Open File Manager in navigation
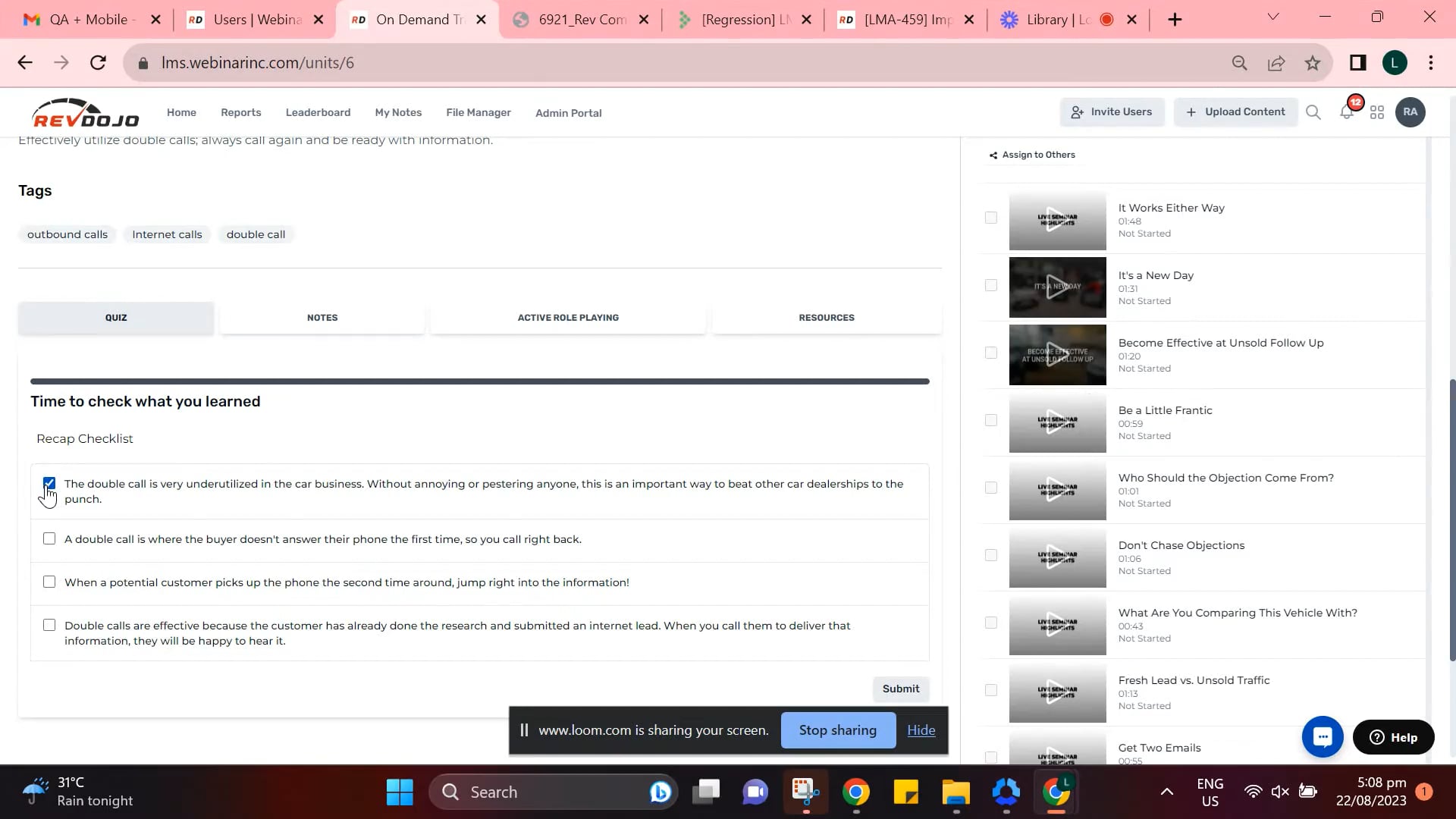The height and width of the screenshot is (819, 1456). point(479,112)
